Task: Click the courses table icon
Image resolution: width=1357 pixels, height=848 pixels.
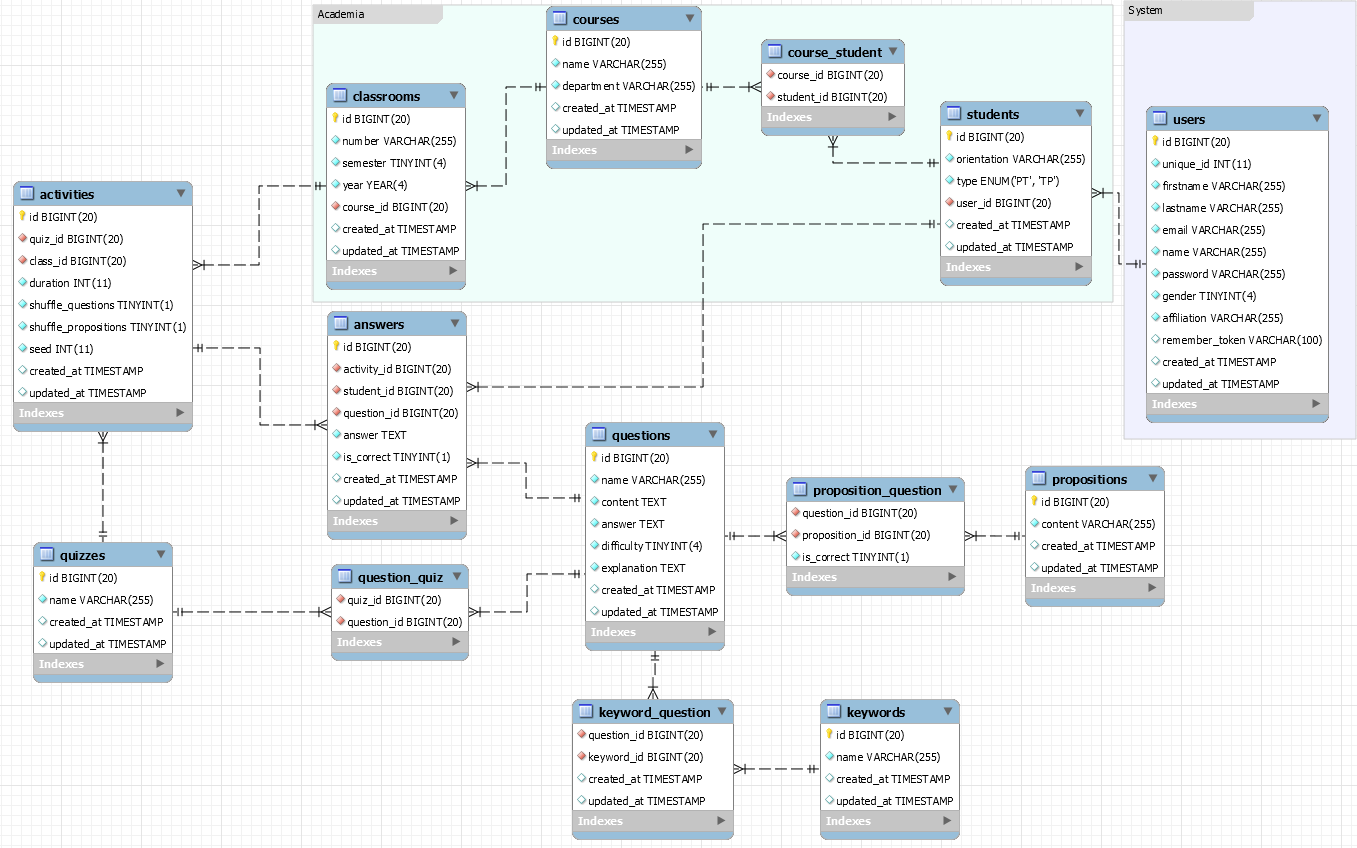Action: (559, 19)
